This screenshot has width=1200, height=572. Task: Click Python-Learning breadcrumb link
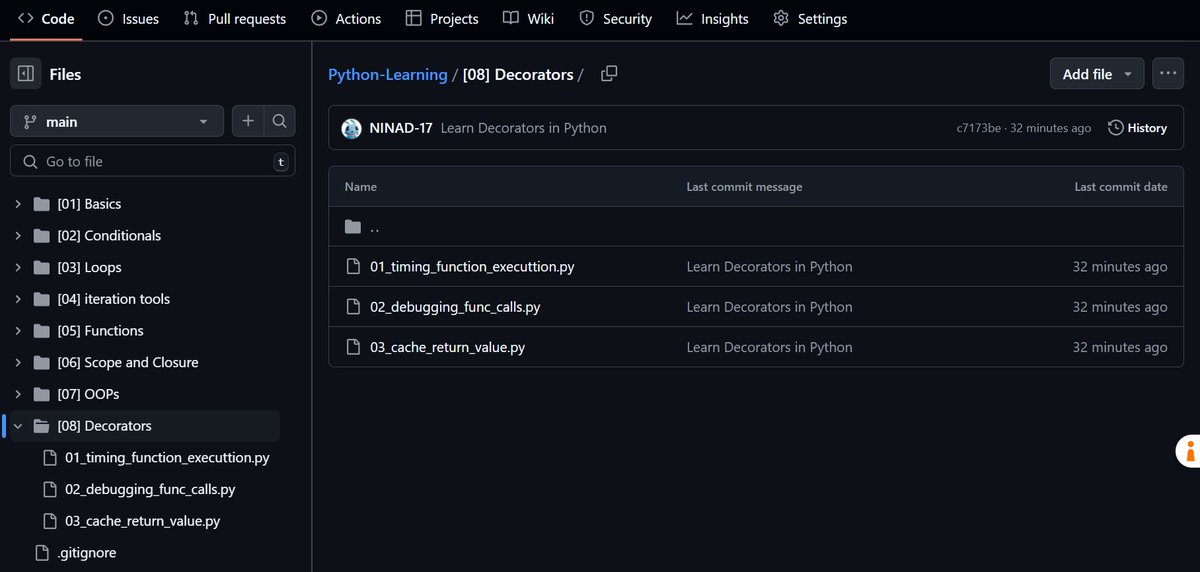click(388, 74)
